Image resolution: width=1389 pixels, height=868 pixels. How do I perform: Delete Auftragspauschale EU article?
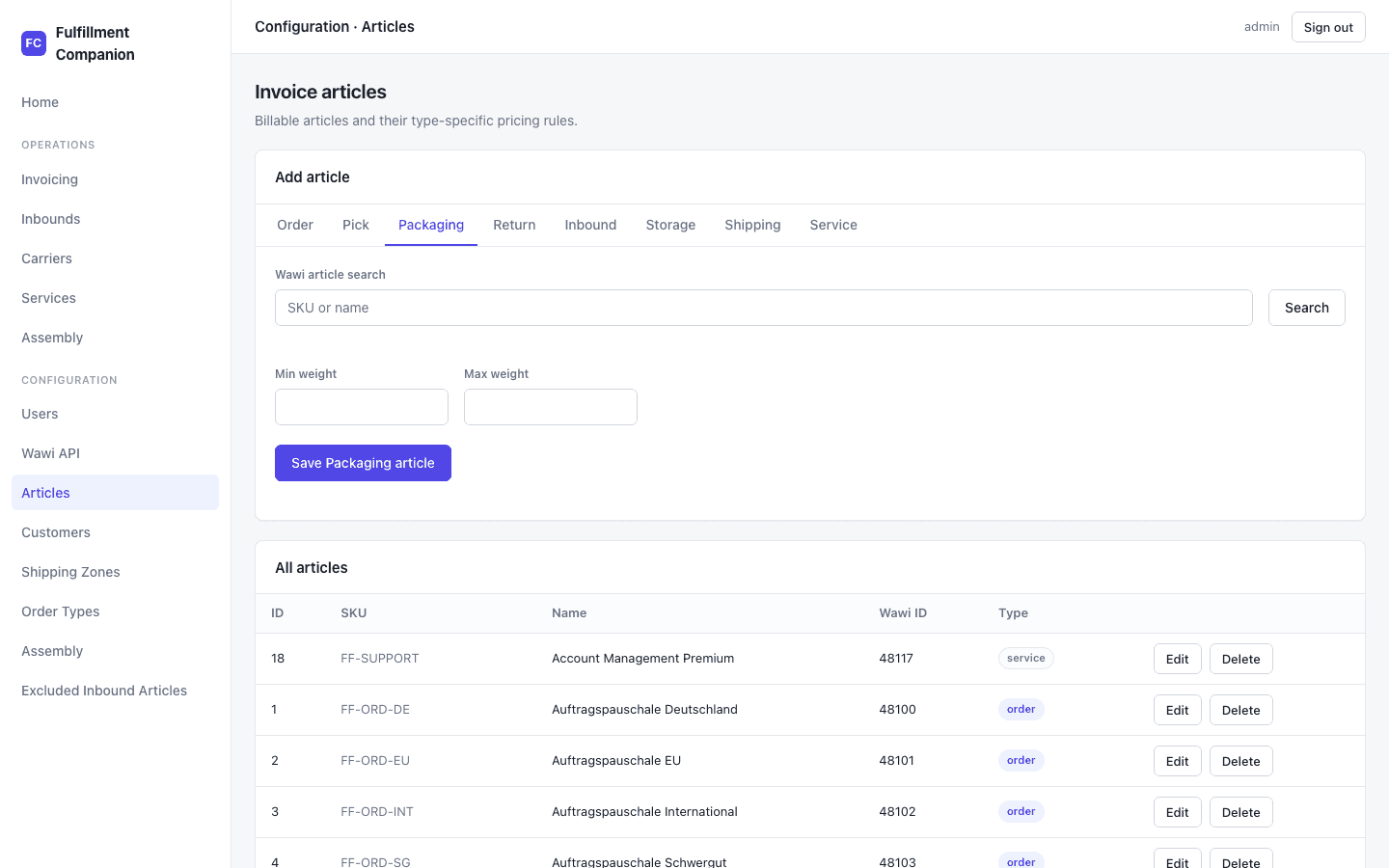(x=1241, y=761)
